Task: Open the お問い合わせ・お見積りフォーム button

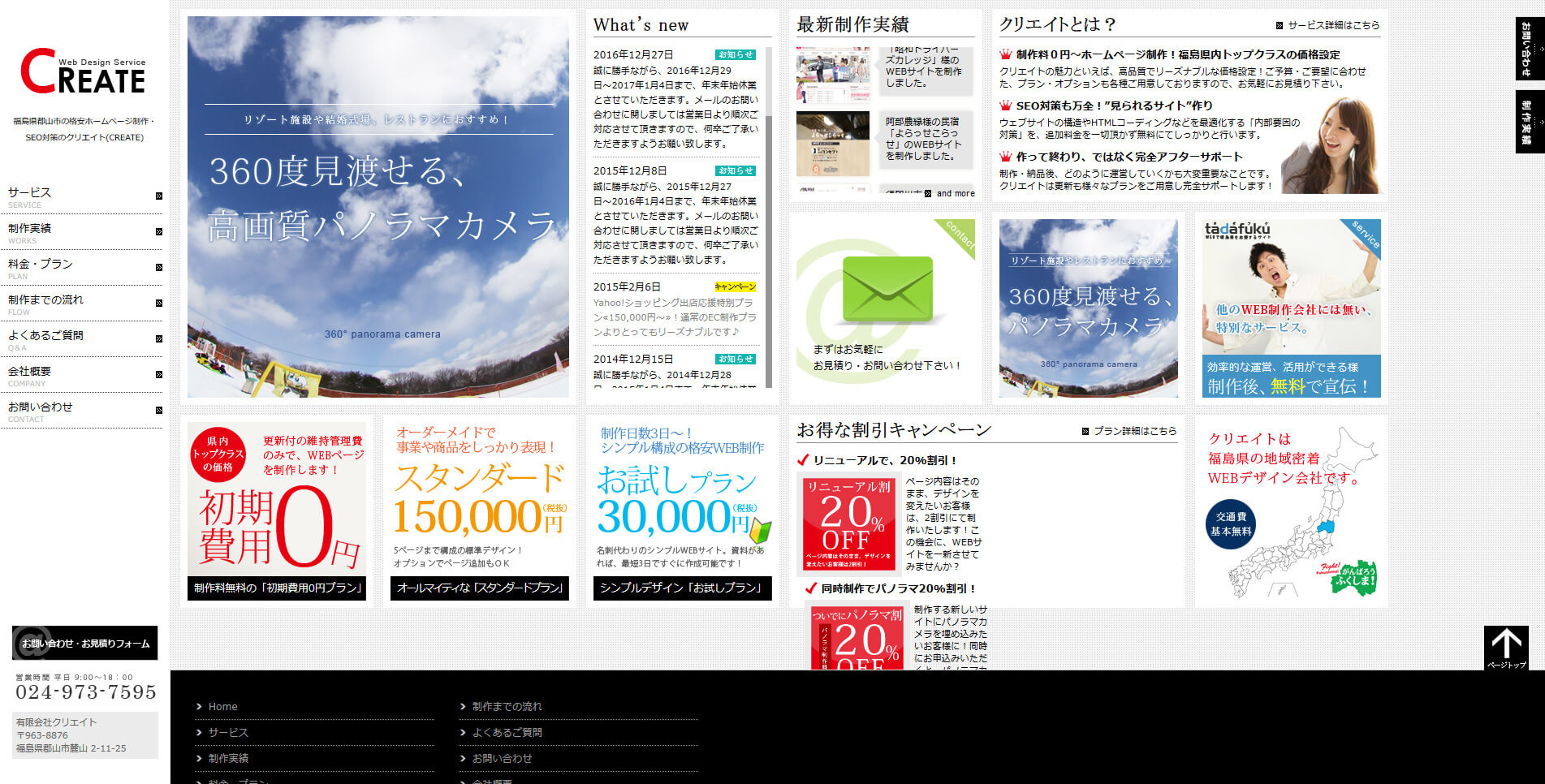Action: pyautogui.click(x=85, y=643)
